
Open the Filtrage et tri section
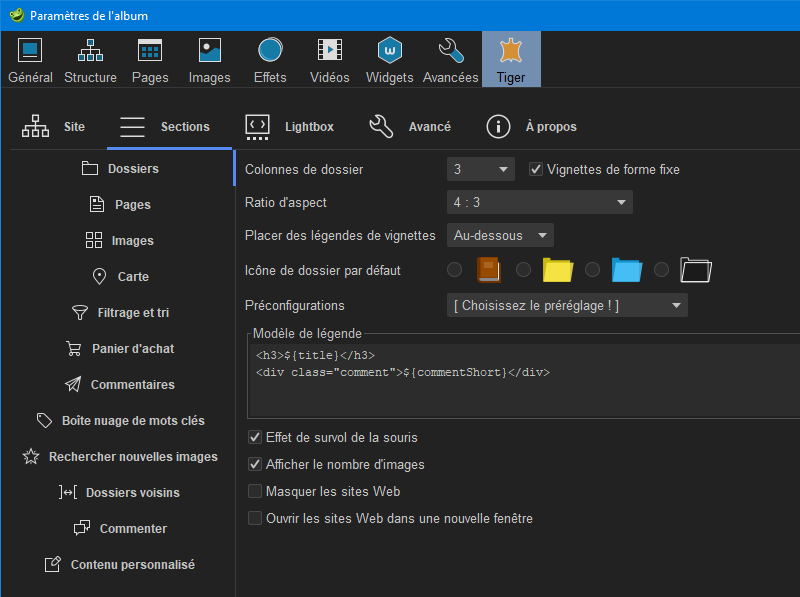tap(121, 313)
